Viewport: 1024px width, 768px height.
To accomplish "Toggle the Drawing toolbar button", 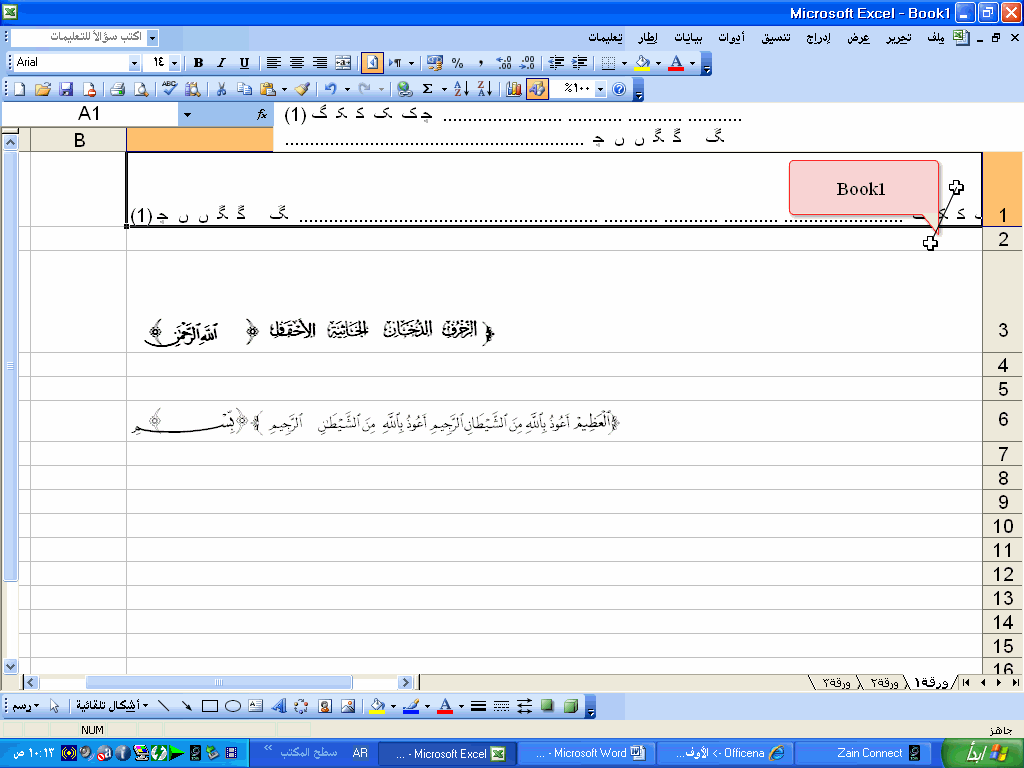I will (537, 89).
